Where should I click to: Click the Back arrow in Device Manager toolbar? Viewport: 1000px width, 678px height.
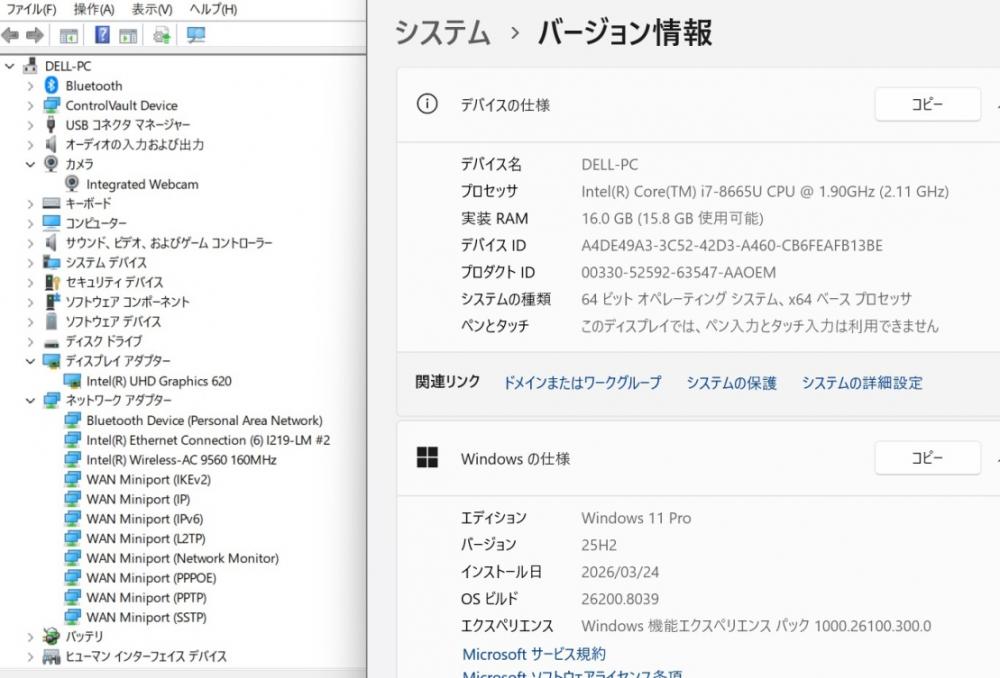[x=10, y=35]
